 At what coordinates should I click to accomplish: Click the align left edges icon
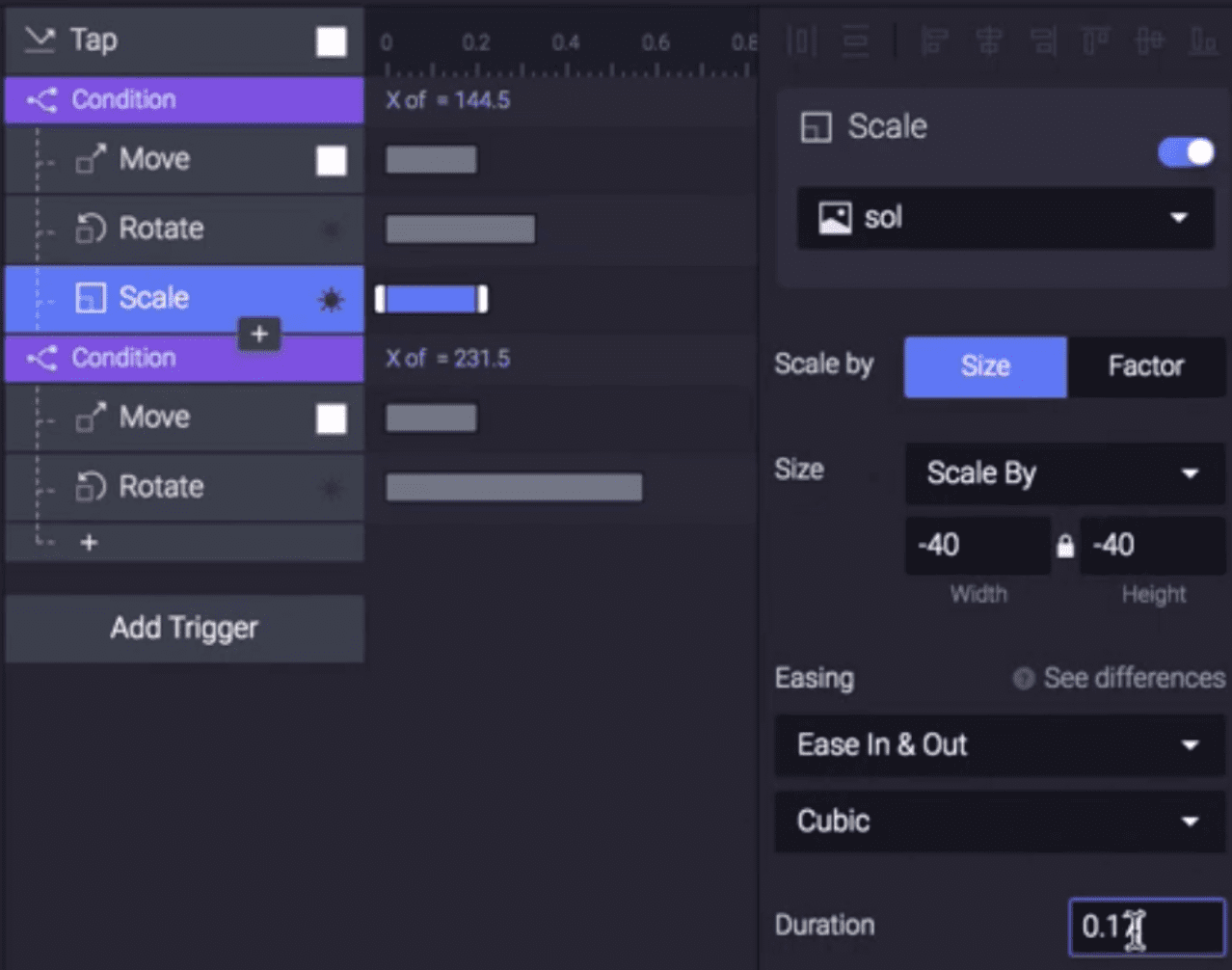(933, 40)
